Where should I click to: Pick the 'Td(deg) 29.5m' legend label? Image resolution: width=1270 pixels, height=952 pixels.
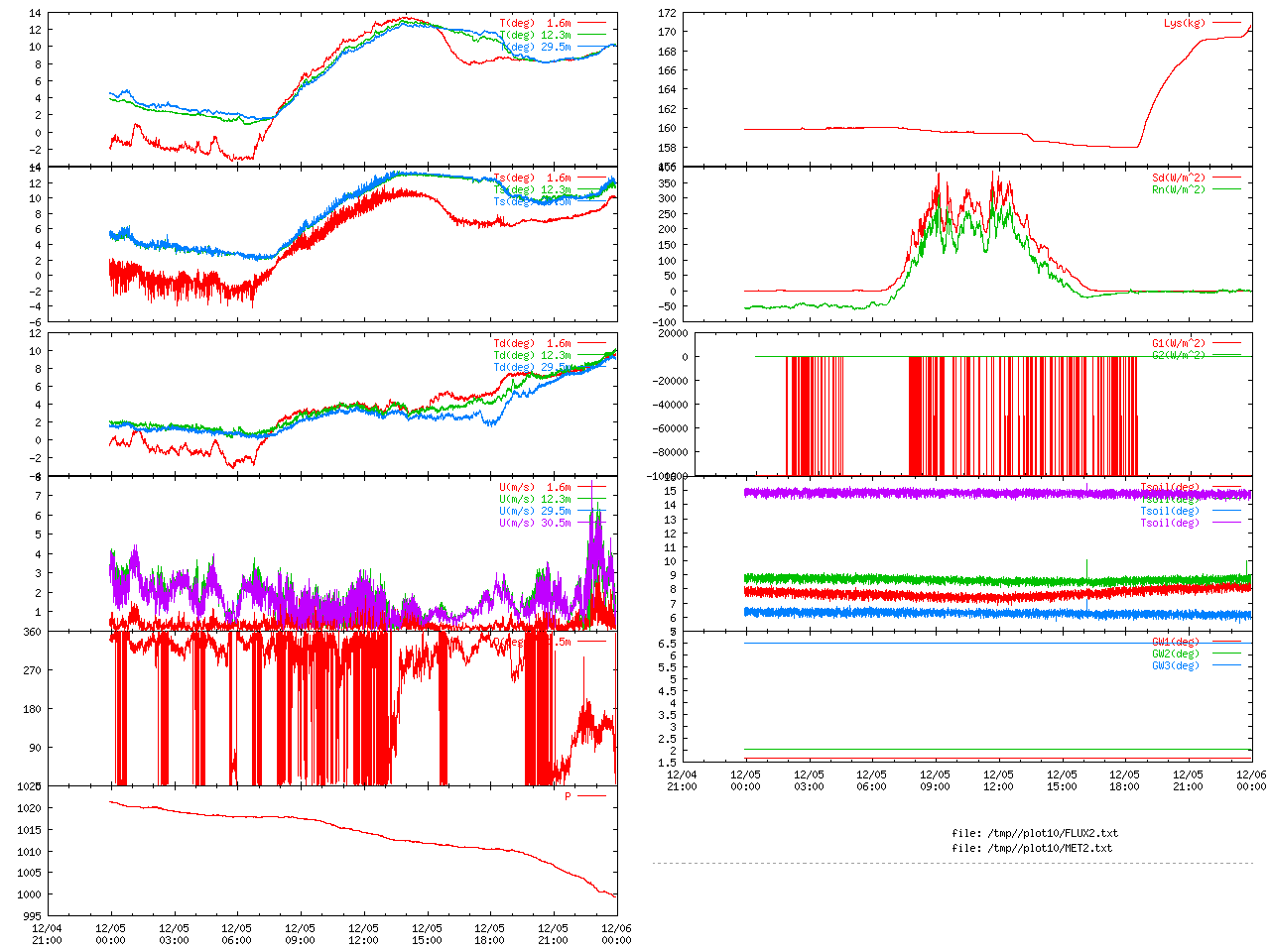click(x=532, y=367)
